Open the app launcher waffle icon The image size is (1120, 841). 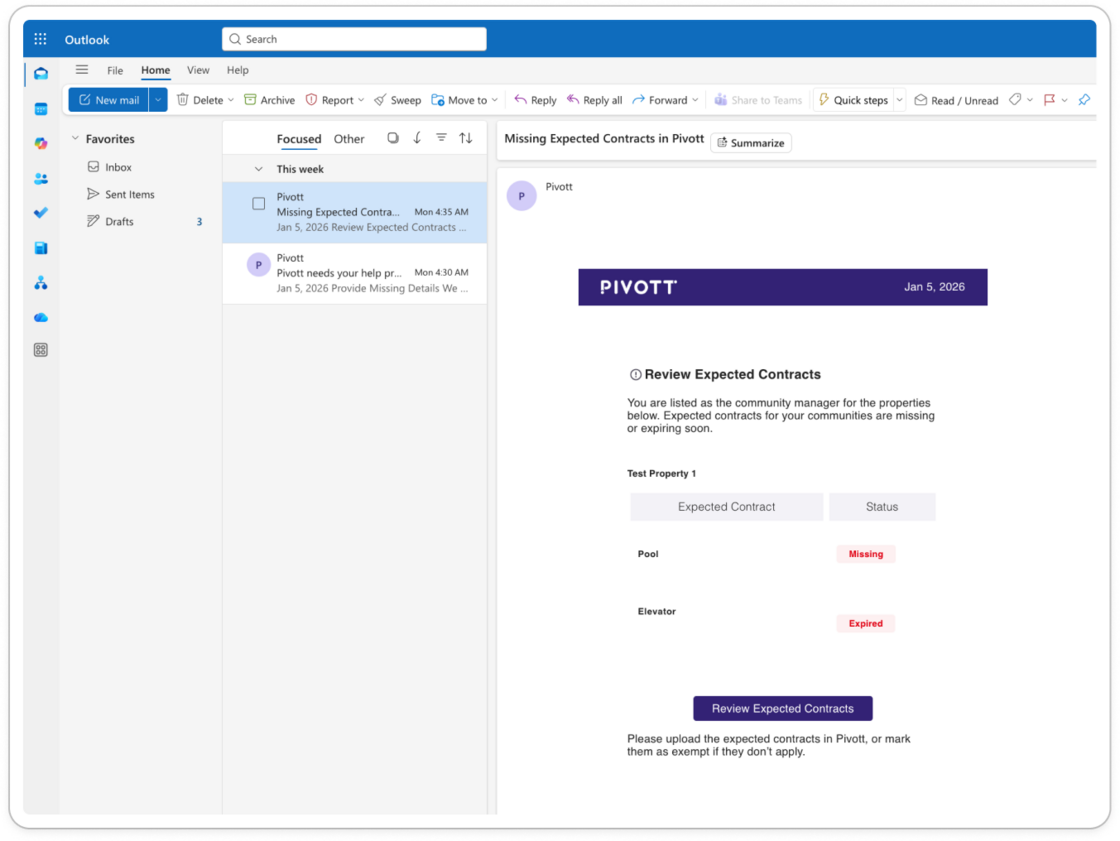(40, 39)
